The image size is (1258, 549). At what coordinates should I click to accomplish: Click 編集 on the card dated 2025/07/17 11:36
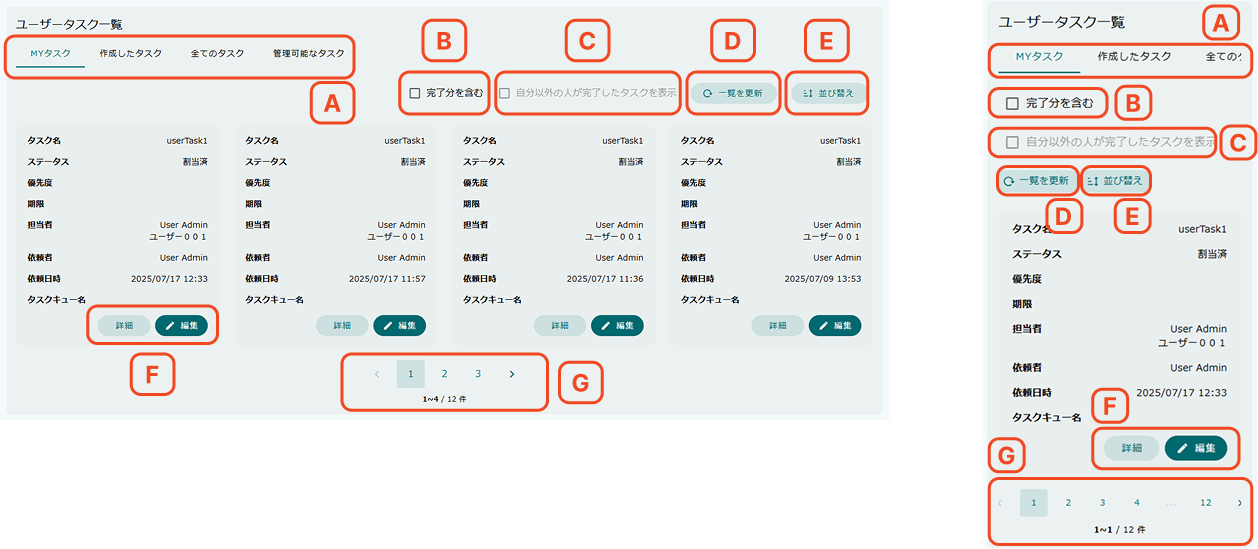coord(617,325)
